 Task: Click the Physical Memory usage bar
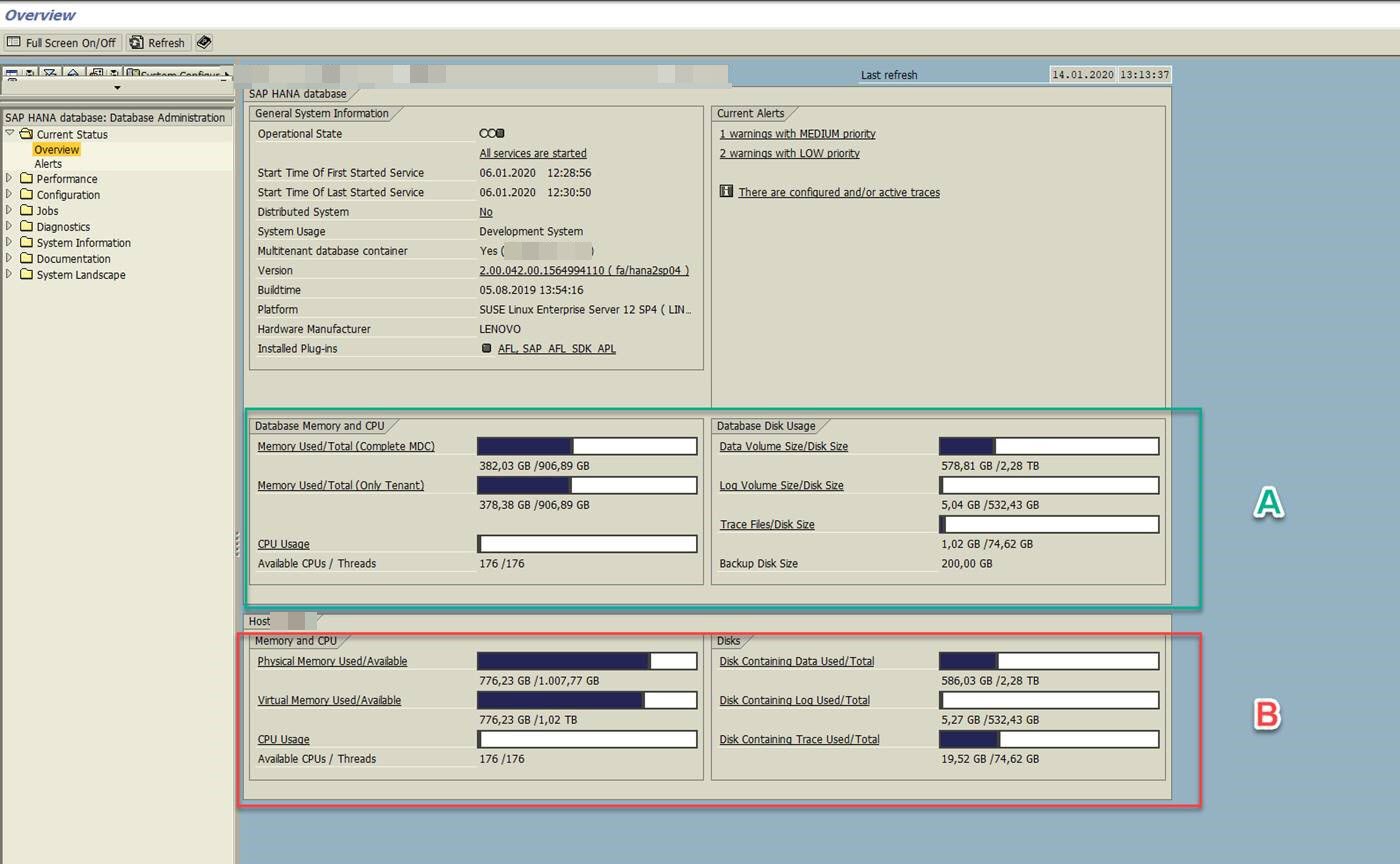[587, 661]
